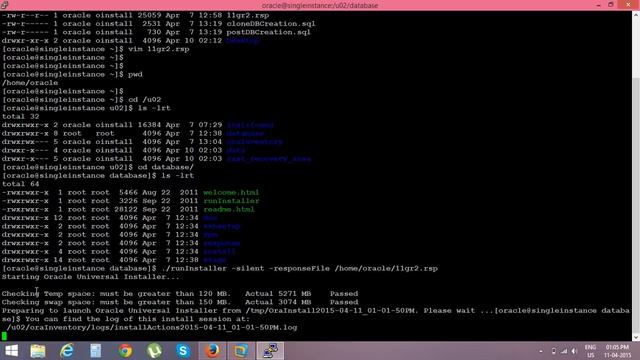
Task: Click the 'Checking swap space' line
Action: coord(180,302)
